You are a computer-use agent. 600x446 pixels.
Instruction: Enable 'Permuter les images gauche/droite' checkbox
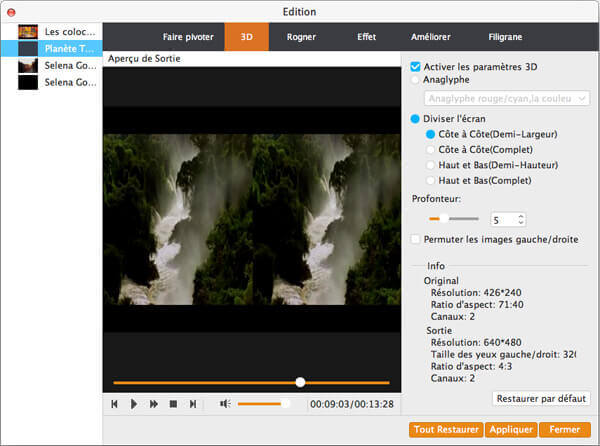coord(416,239)
